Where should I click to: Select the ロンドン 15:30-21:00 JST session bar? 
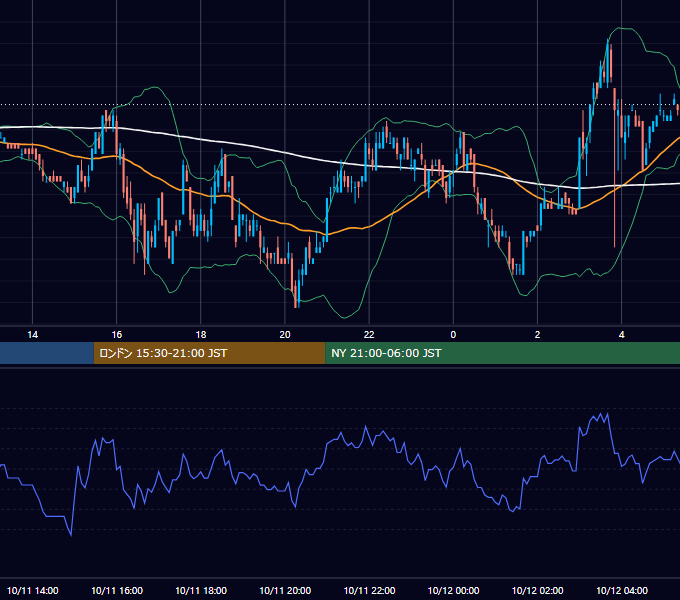(x=209, y=353)
